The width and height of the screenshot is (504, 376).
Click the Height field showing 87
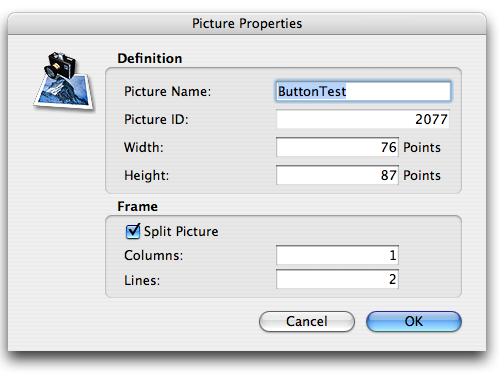coord(337,175)
